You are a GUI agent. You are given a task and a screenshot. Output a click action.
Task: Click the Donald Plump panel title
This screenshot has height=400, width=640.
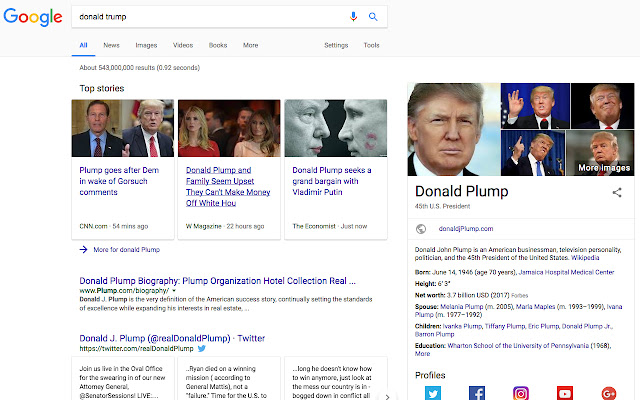pos(462,191)
